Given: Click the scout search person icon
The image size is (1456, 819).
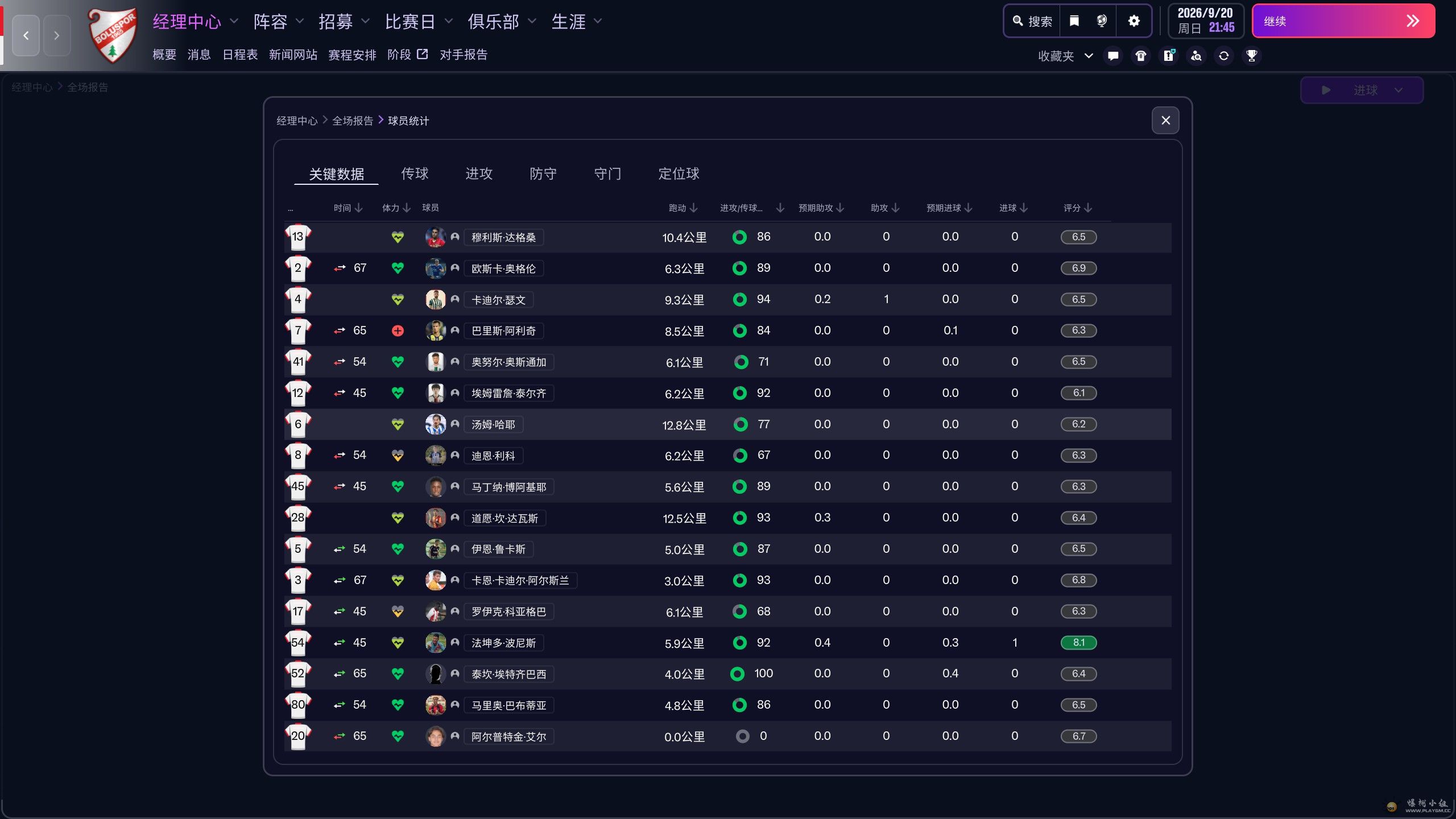Looking at the screenshot, I should 1196,56.
